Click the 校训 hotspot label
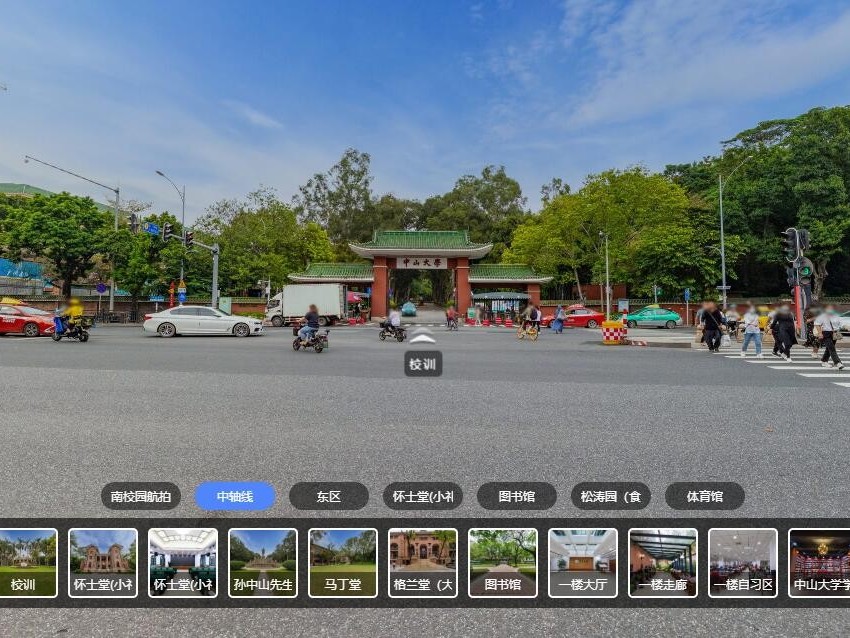The width and height of the screenshot is (850, 638). 423,364
